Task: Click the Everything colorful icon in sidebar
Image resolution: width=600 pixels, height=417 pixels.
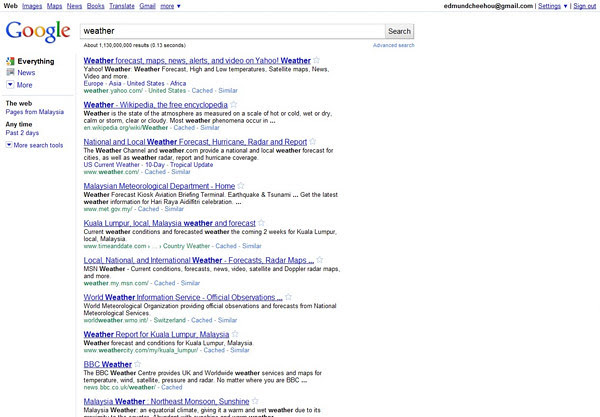Action: [10, 61]
